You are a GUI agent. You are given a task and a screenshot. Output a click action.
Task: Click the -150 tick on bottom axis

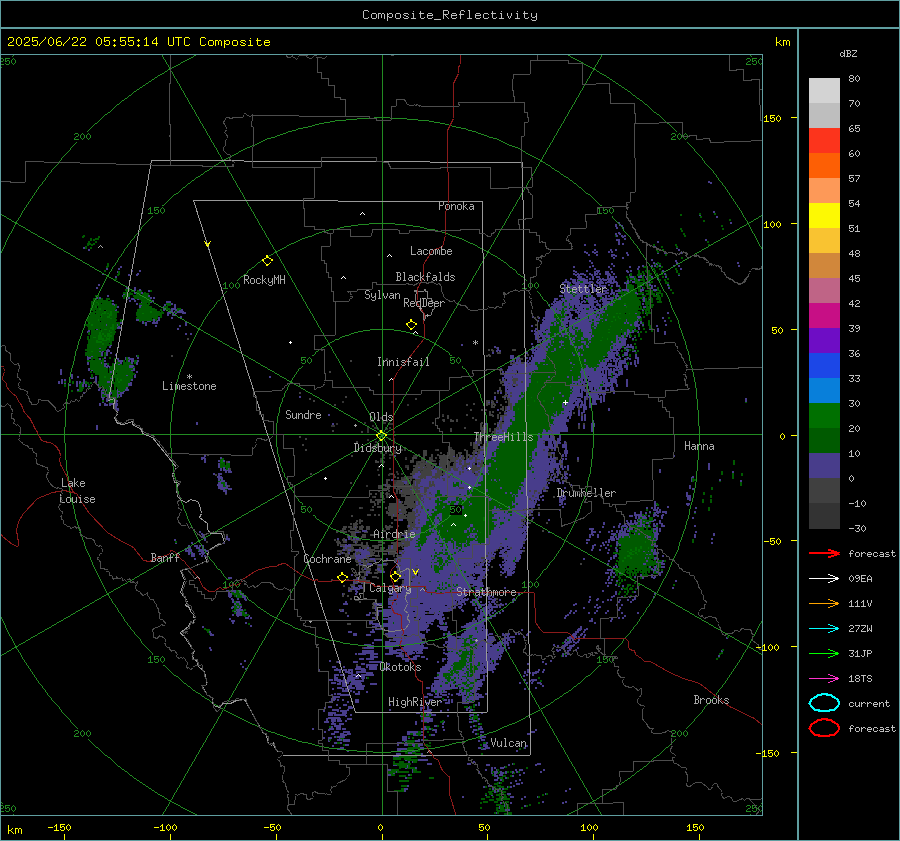pyautogui.click(x=60, y=828)
